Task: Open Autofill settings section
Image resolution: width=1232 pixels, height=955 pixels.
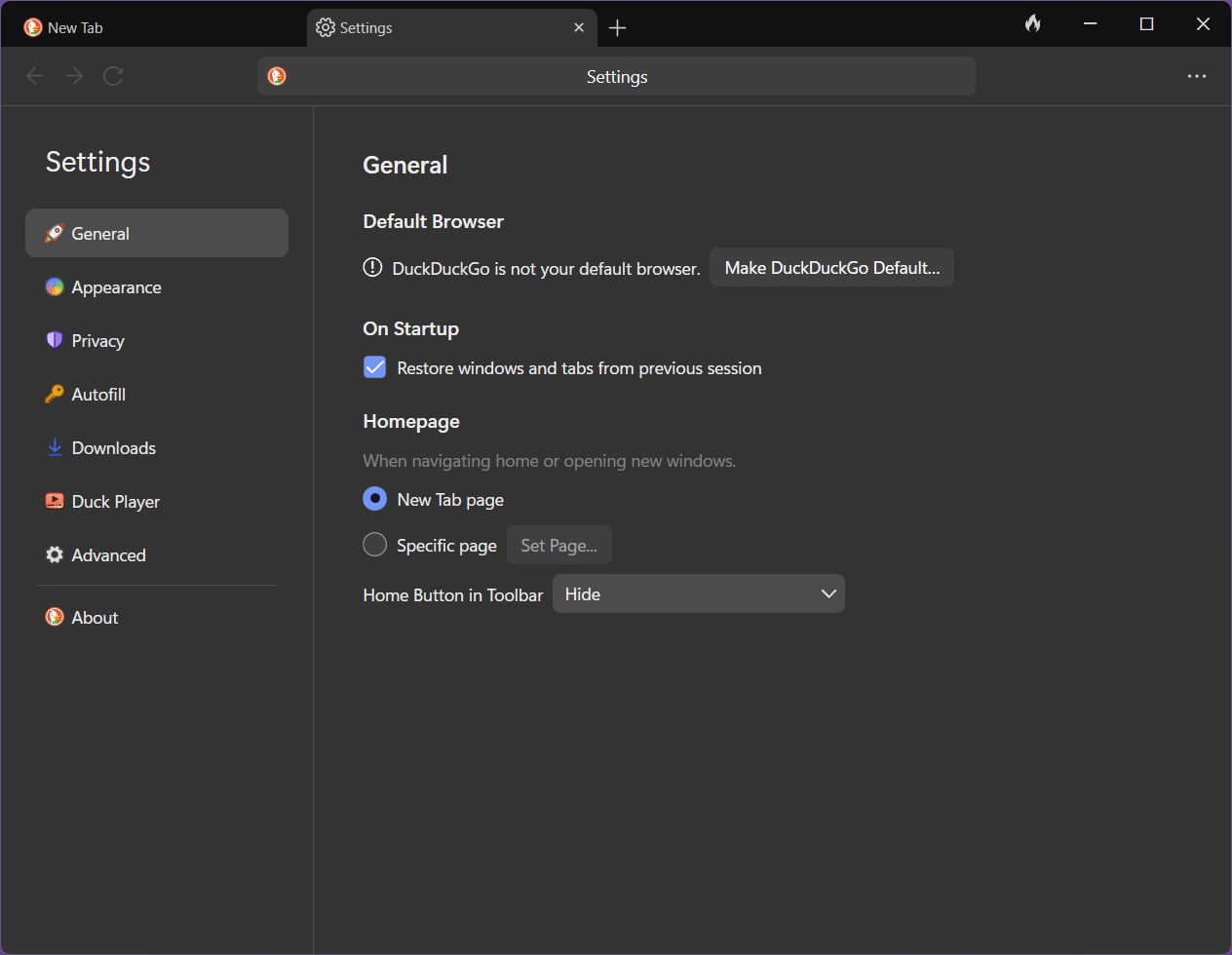Action: 157,394
